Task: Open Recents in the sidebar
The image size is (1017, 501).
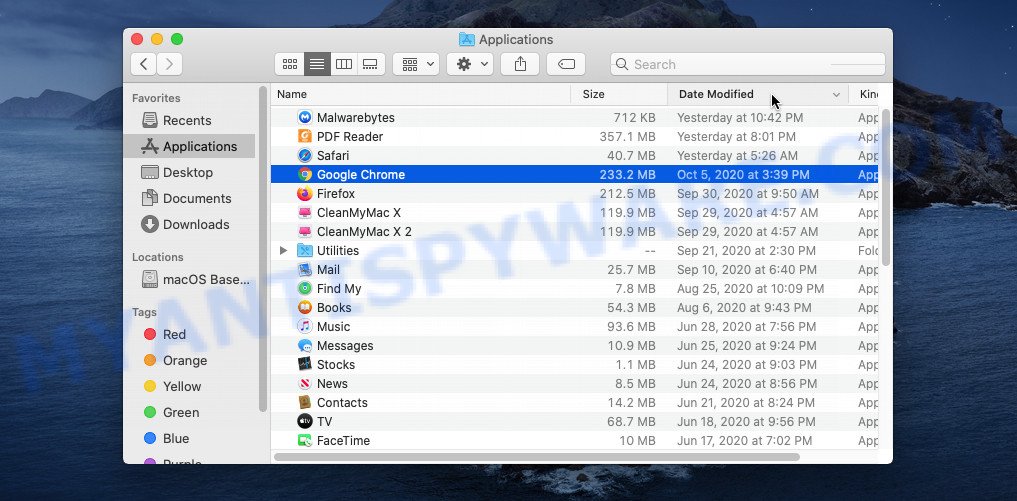Action: (189, 120)
